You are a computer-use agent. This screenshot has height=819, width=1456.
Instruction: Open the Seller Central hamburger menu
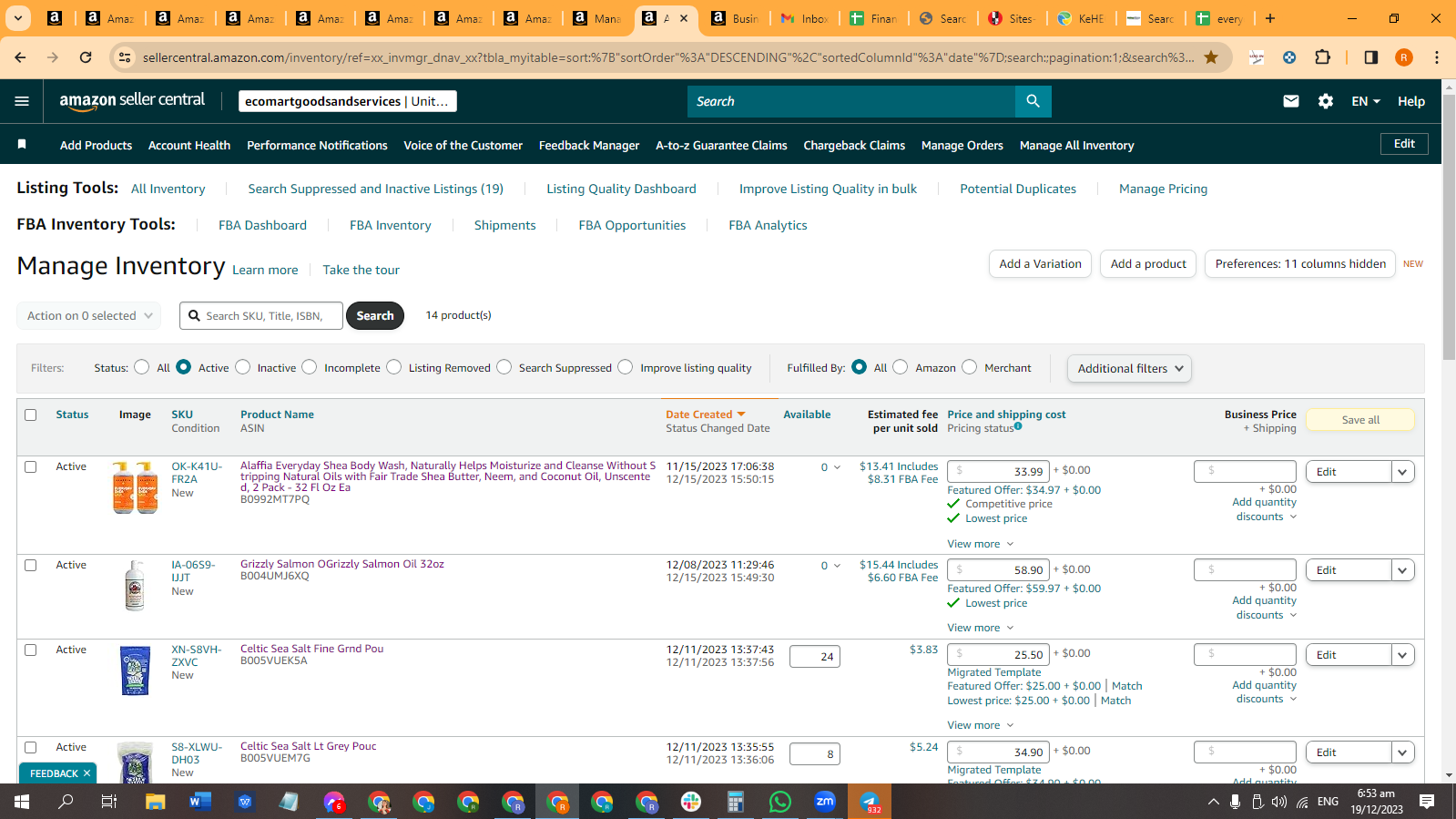pos(22,101)
